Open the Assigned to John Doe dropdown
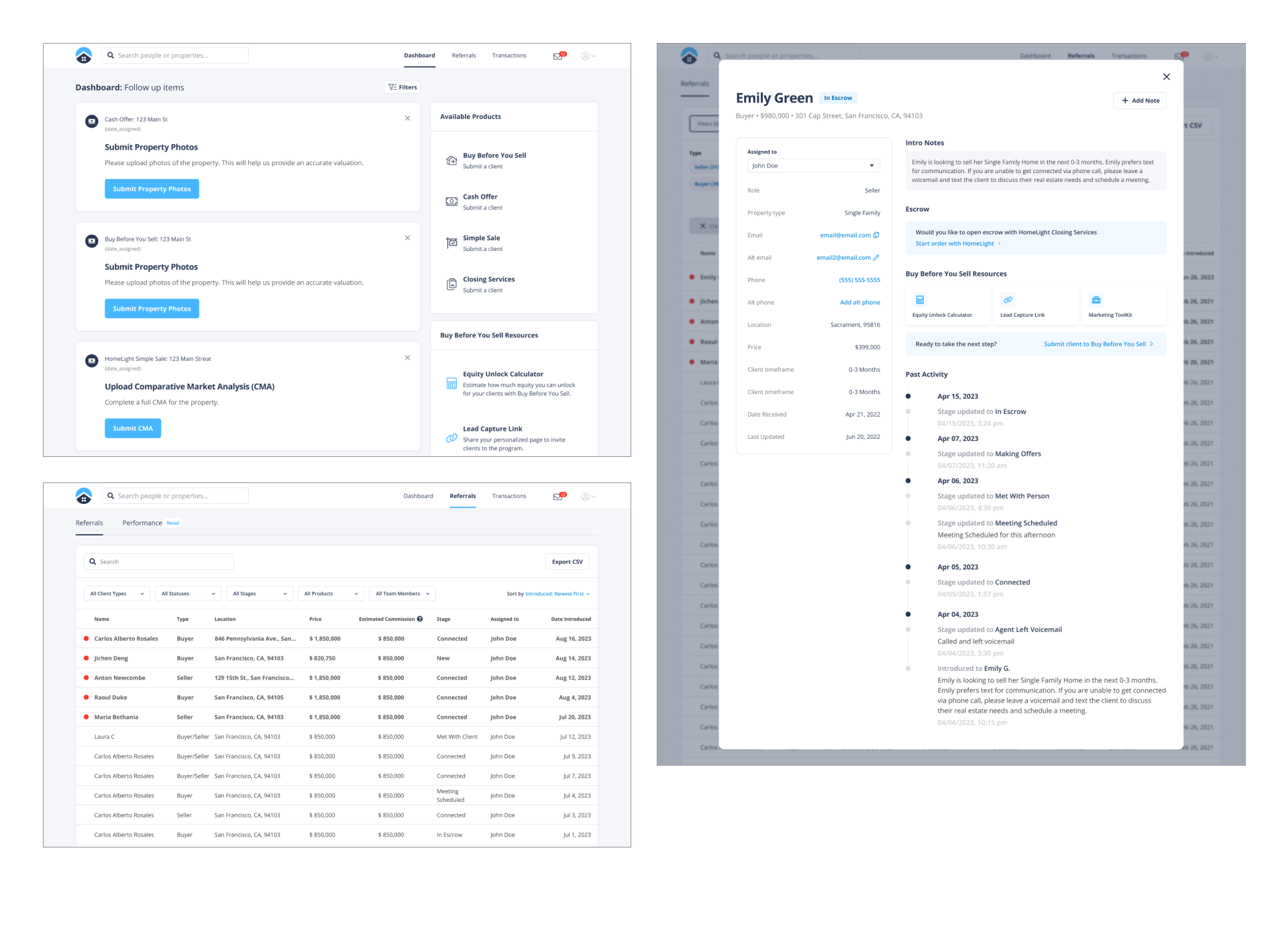The image size is (1288, 928). (x=813, y=166)
